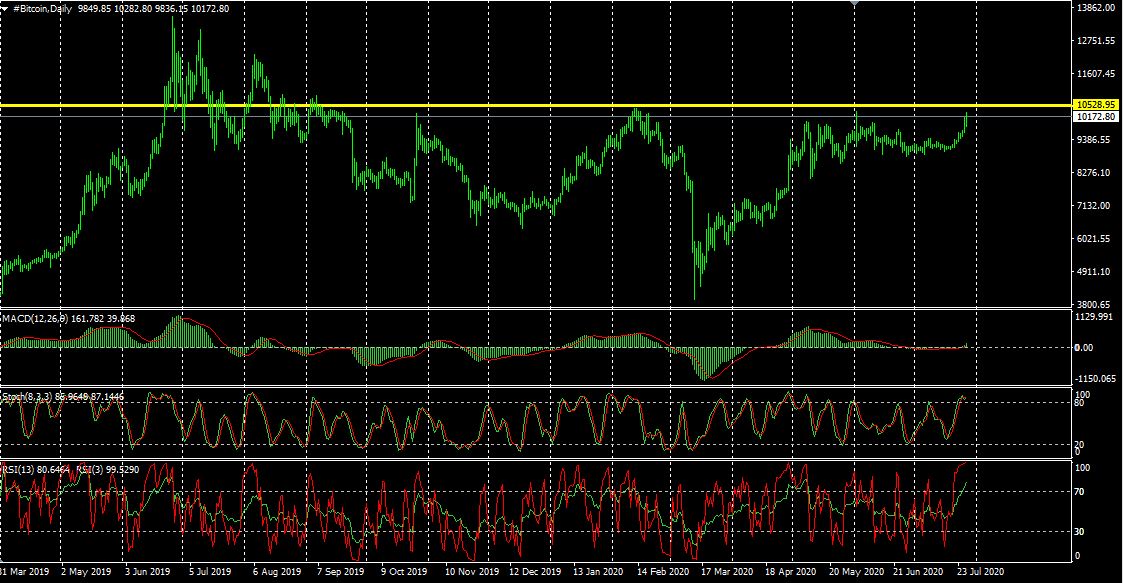Click the 0.00 MACD zero level label
The width and height of the screenshot is (1123, 583).
1084,348
